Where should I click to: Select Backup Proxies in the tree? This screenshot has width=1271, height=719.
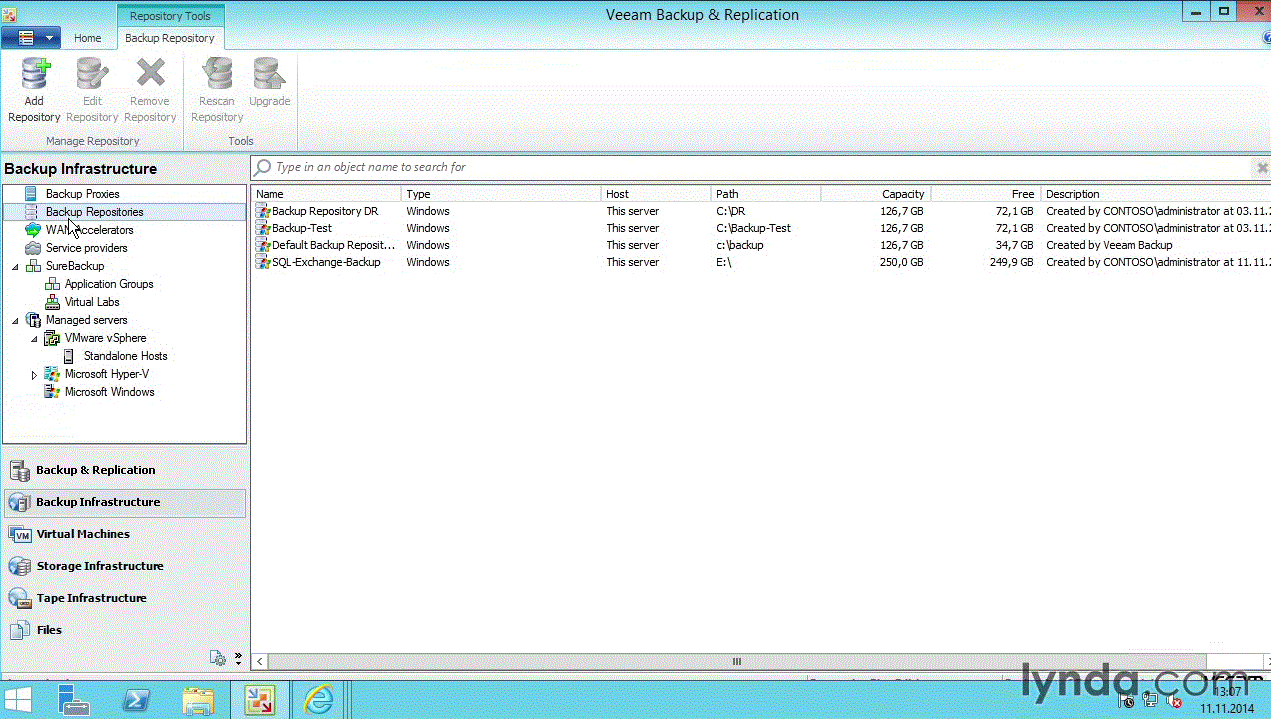point(82,194)
